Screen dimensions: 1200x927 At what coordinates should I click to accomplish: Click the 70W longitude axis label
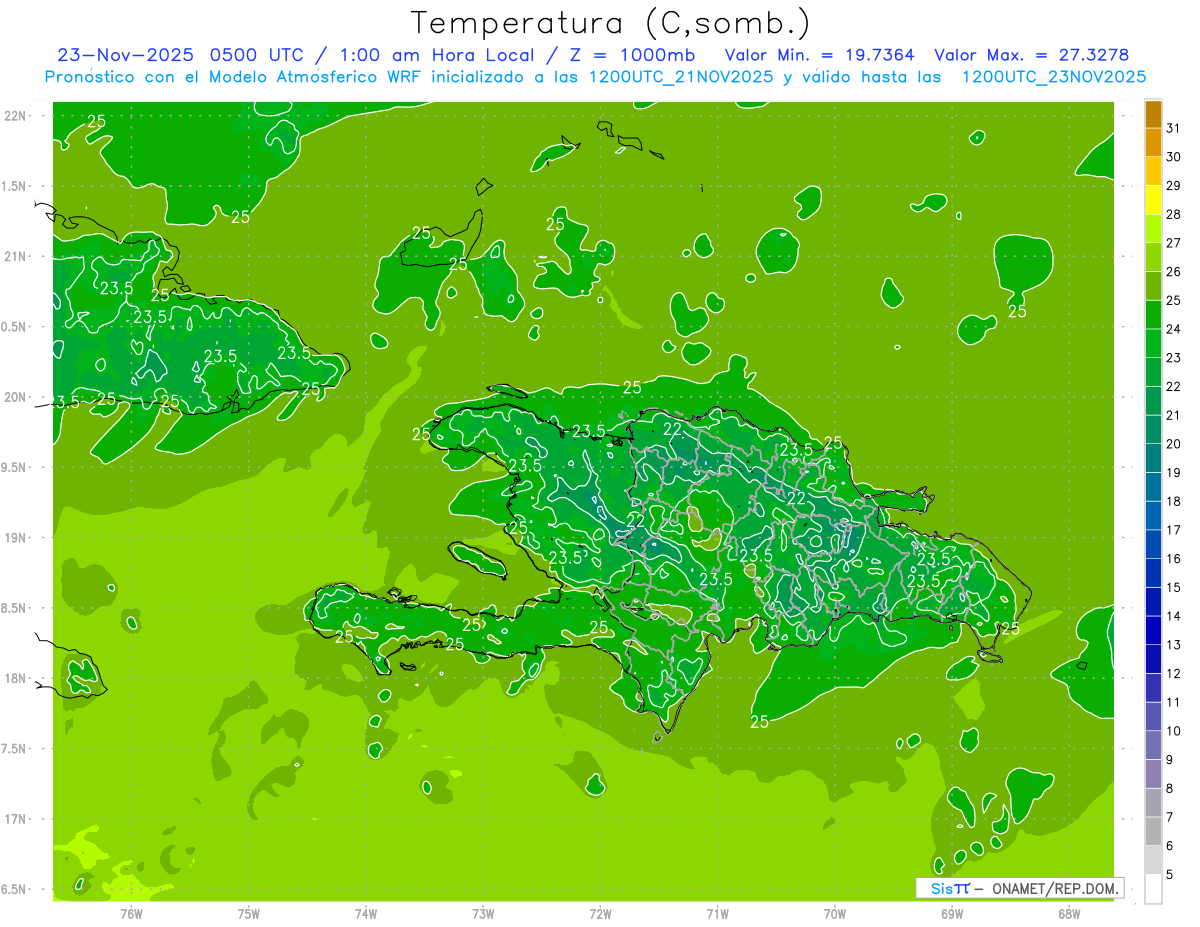point(835,913)
